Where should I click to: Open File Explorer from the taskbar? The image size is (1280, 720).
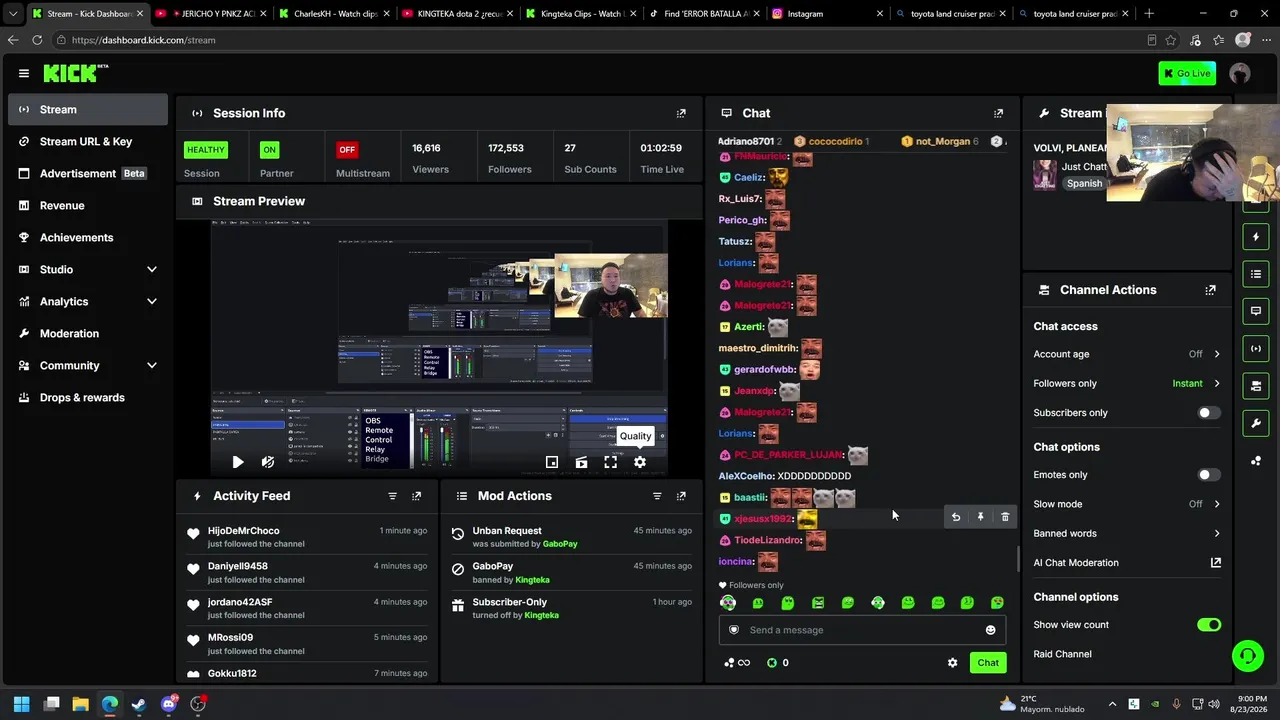[x=80, y=704]
